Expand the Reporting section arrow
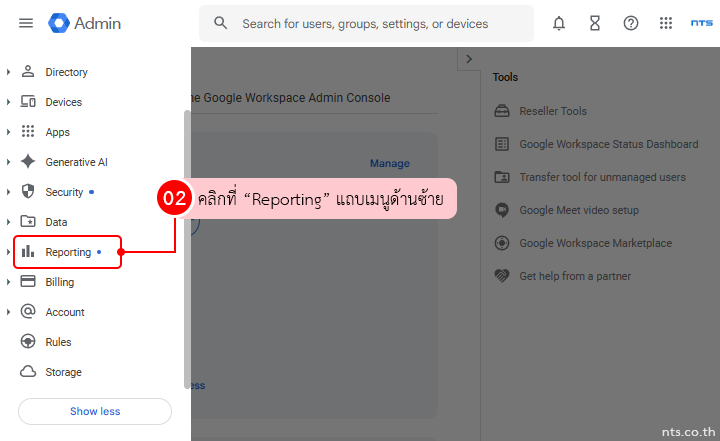The width and height of the screenshot is (720, 441). pyautogui.click(x=8, y=252)
